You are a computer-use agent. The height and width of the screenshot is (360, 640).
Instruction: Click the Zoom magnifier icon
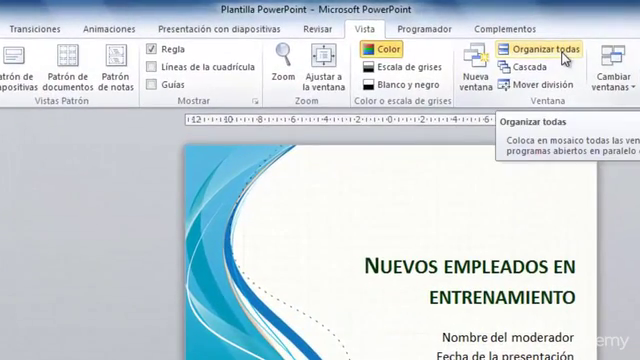tap(283, 55)
